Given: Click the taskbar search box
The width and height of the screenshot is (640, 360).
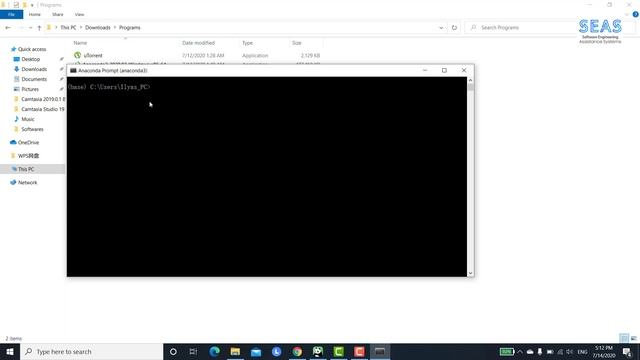Looking at the screenshot, I should tap(91, 351).
